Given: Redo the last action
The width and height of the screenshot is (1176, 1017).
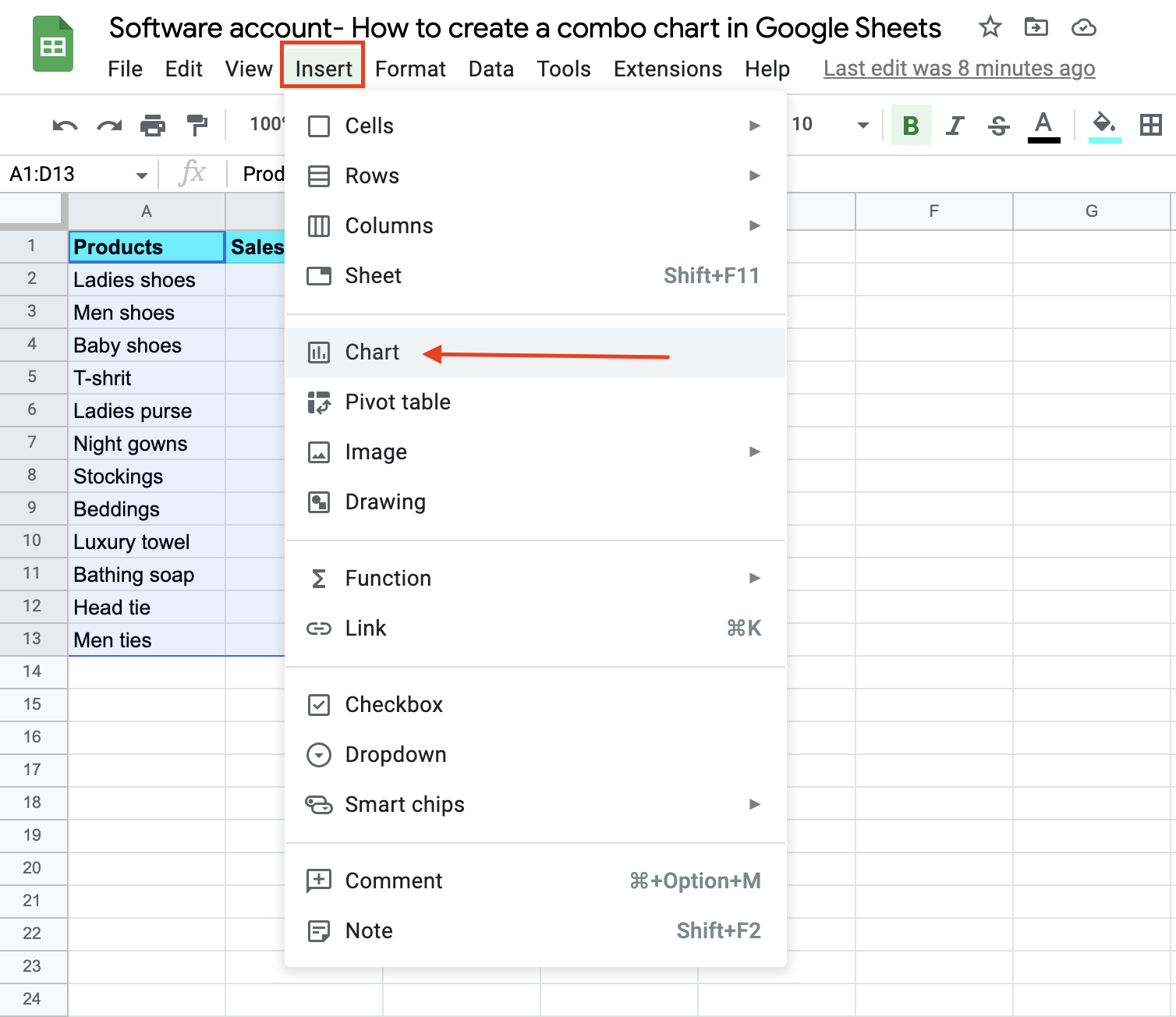Looking at the screenshot, I should tap(109, 125).
